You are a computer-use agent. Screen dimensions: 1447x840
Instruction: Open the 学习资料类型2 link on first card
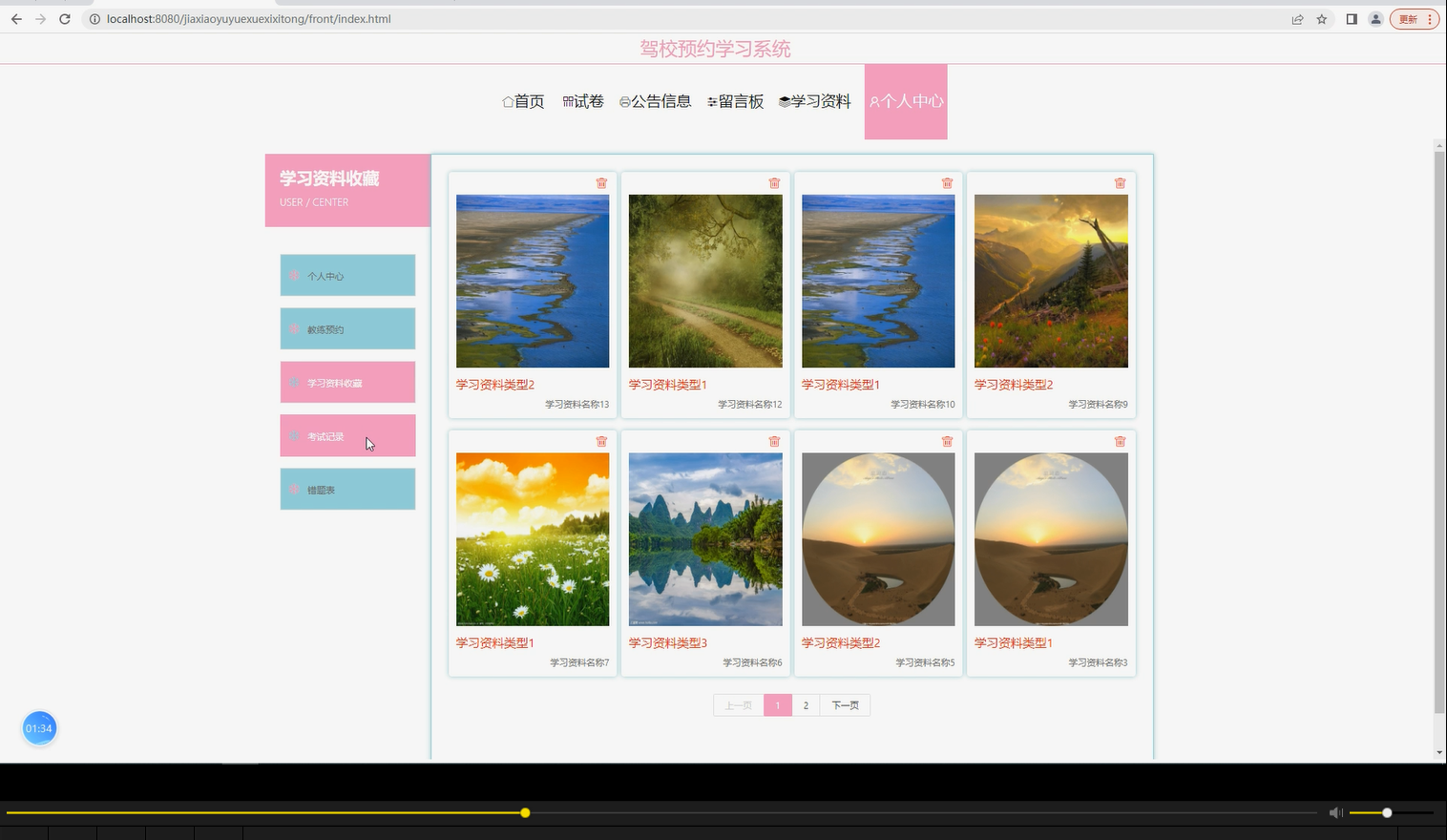tap(494, 384)
